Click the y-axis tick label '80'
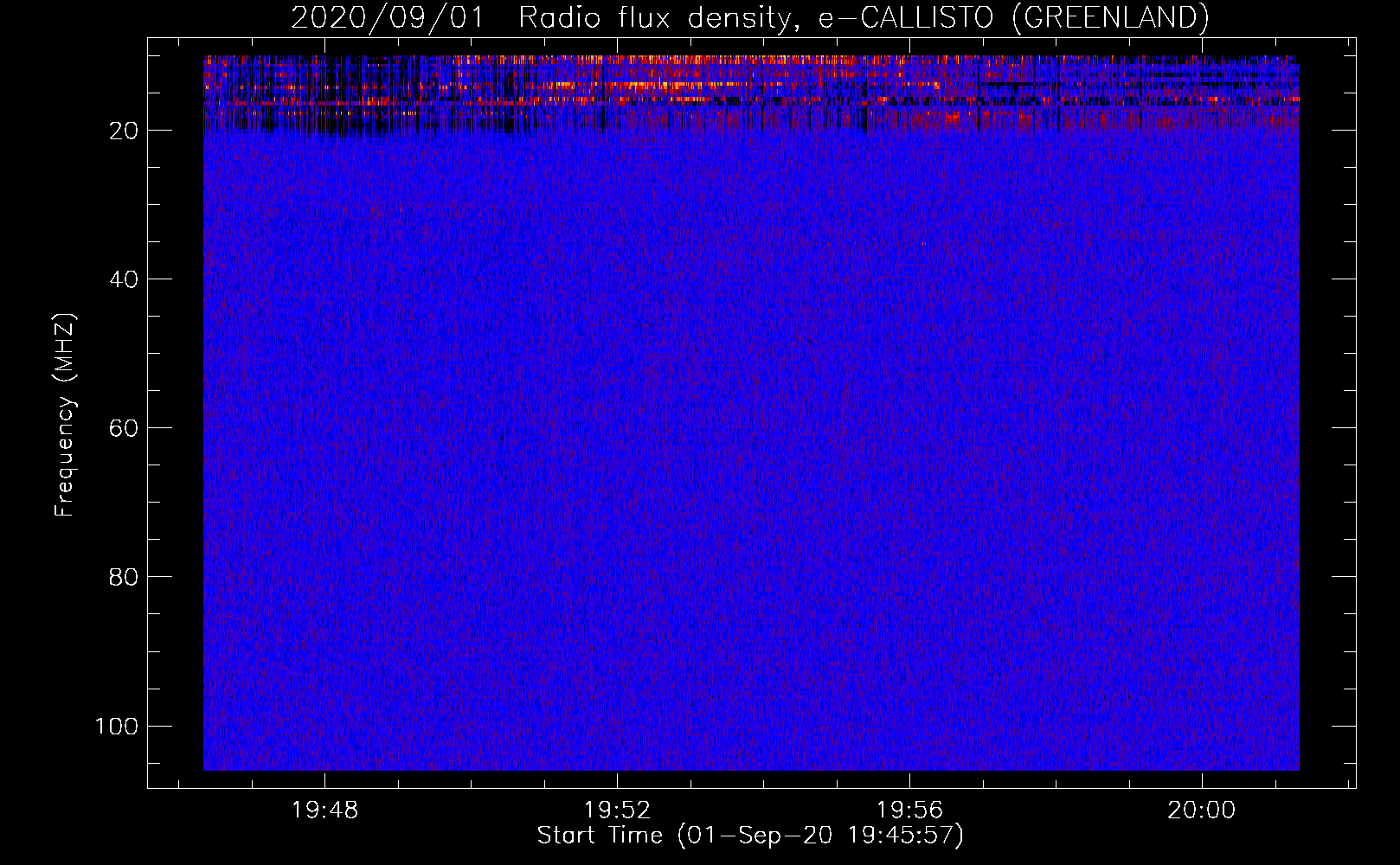The width and height of the screenshot is (1400, 865). (x=124, y=577)
